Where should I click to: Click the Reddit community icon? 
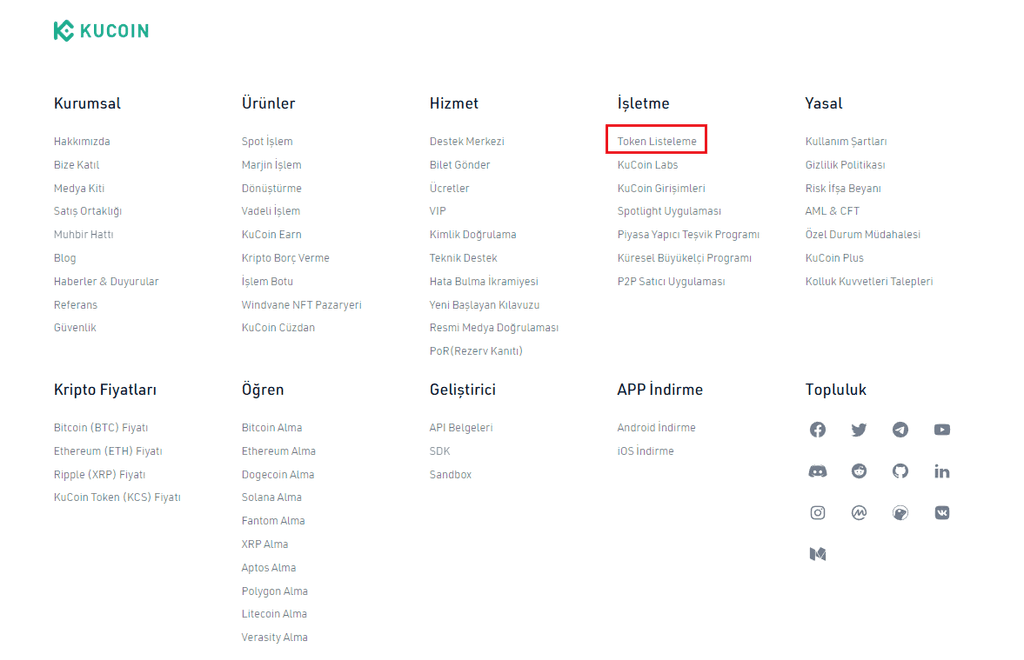859,471
